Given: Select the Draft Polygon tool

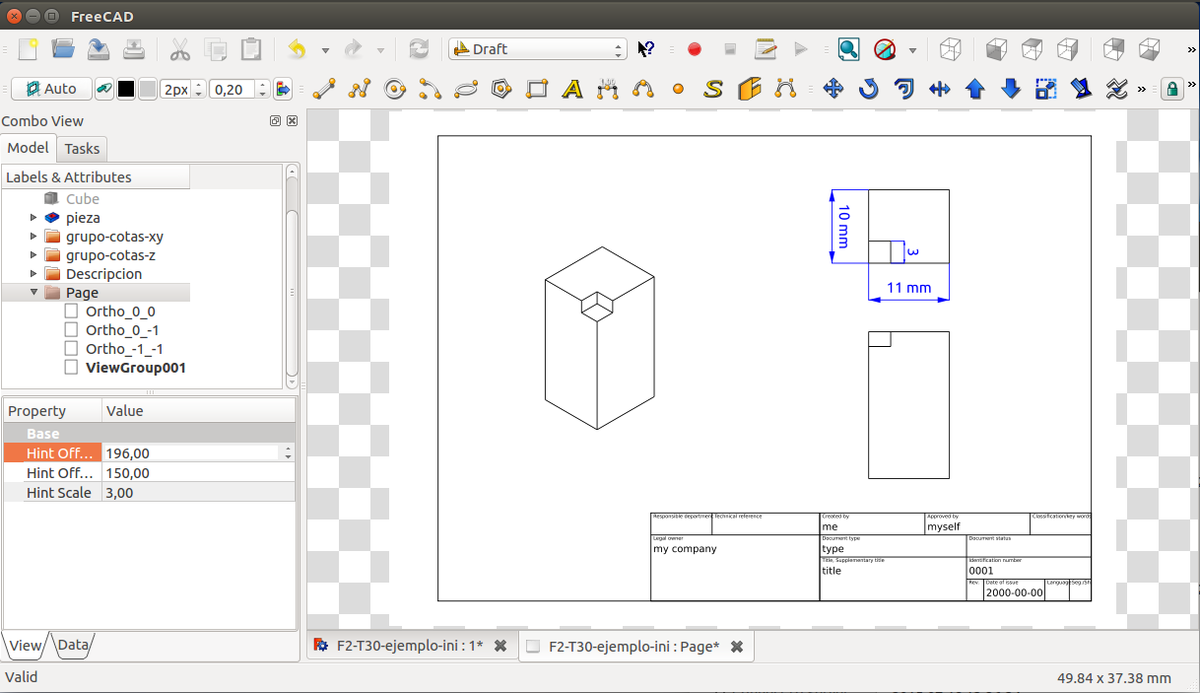Looking at the screenshot, I should click(x=502, y=89).
